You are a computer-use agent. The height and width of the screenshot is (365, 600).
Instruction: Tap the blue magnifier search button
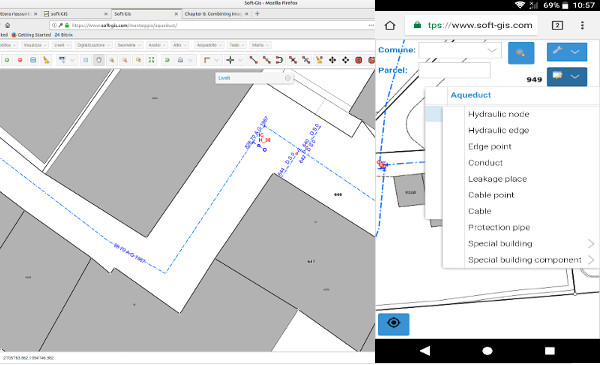521,53
